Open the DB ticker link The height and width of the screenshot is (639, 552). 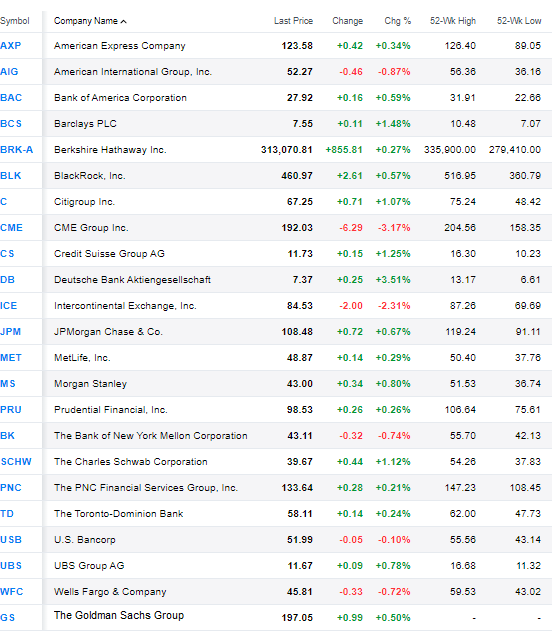(x=7, y=280)
